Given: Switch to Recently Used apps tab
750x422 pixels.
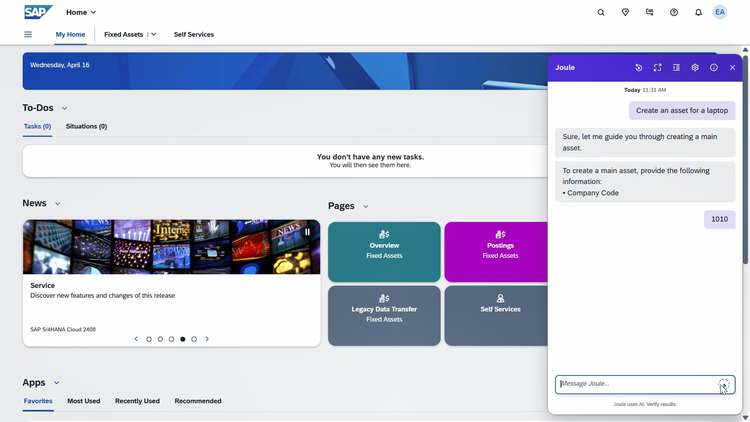Looking at the screenshot, I should pos(137,401).
